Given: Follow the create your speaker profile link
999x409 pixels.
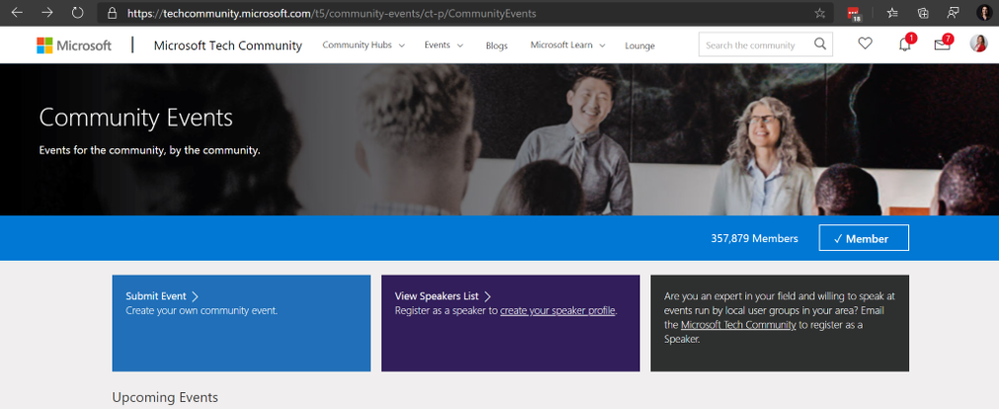Looking at the screenshot, I should (557, 311).
